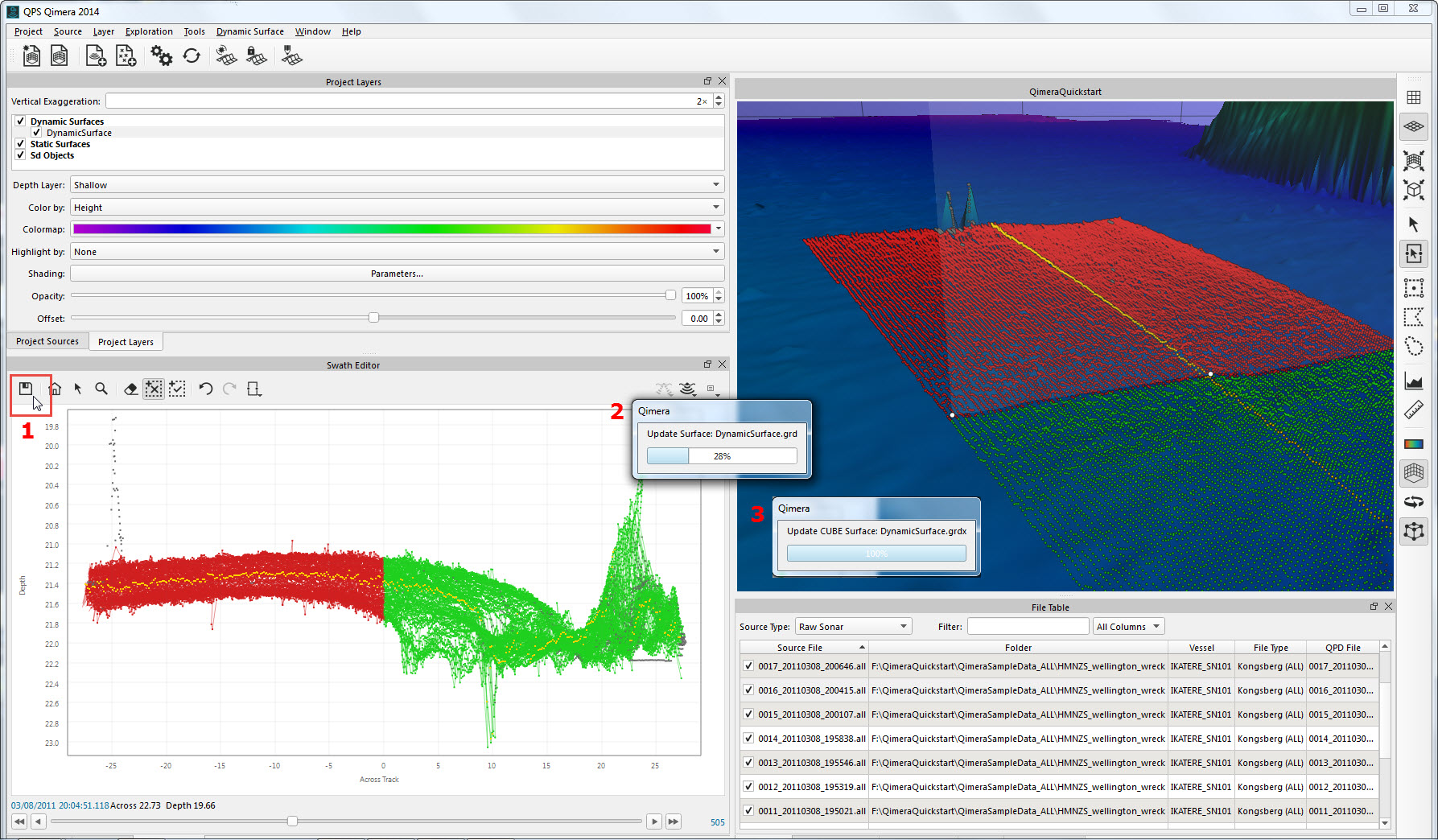This screenshot has width=1438, height=840.
Task: Uncheck the Static Surfaces layer
Action: (x=20, y=144)
